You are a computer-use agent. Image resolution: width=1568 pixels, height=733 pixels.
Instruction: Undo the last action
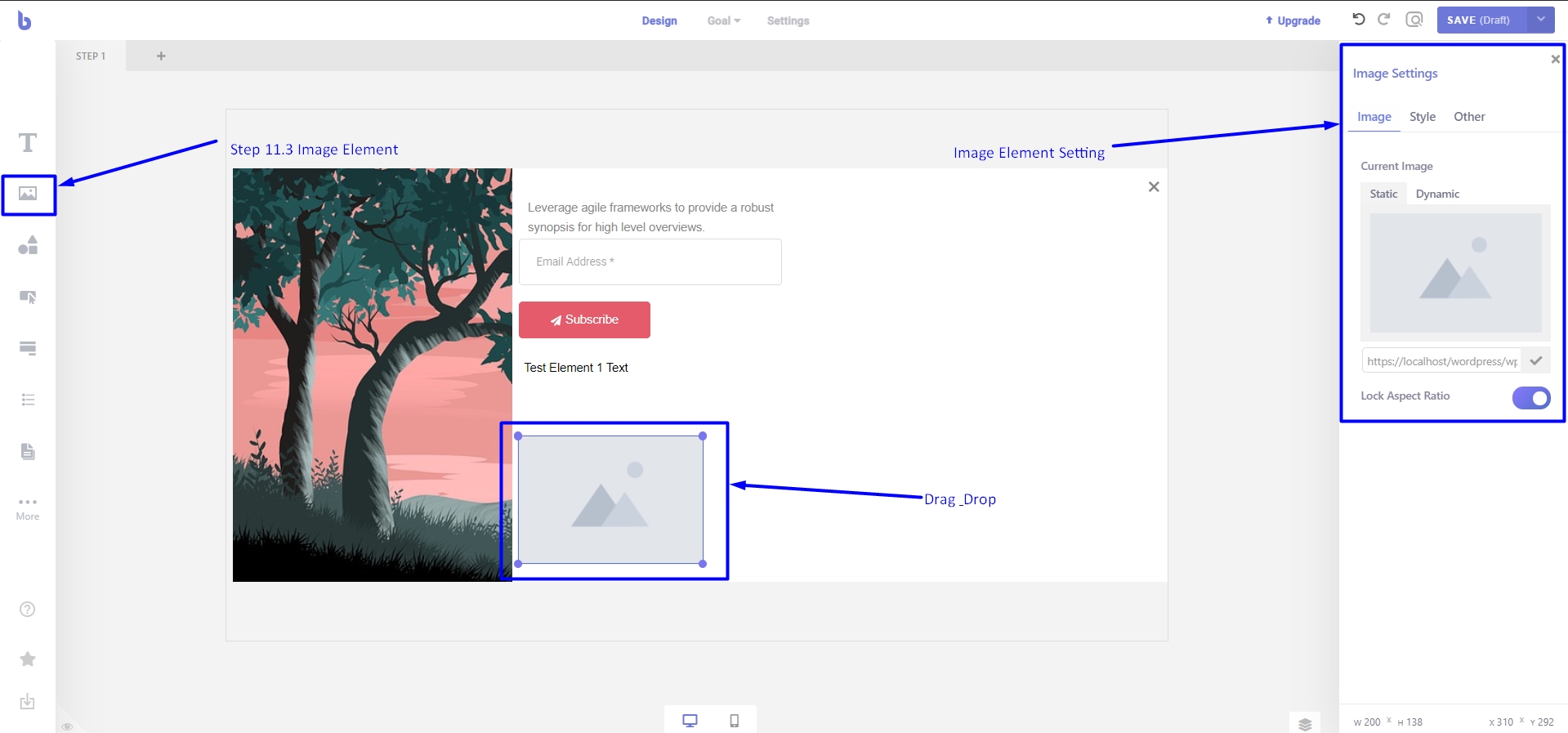[x=1359, y=20]
